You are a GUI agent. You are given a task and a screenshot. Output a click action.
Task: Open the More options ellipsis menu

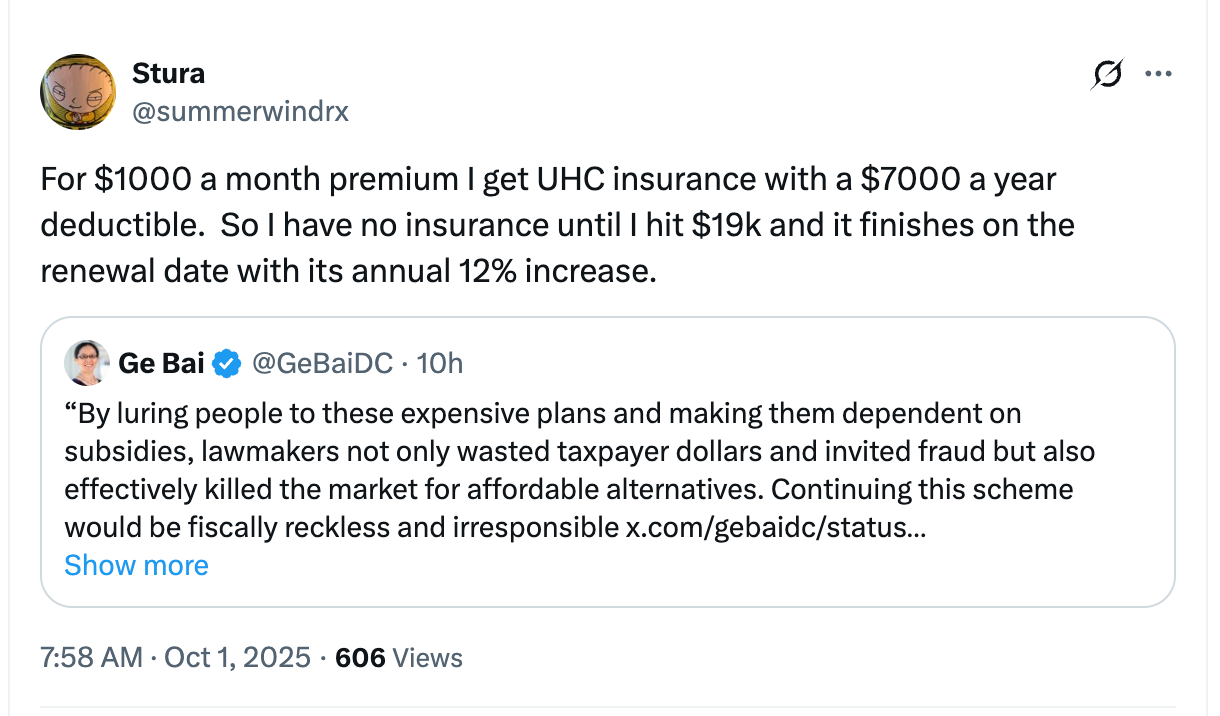point(1158,74)
